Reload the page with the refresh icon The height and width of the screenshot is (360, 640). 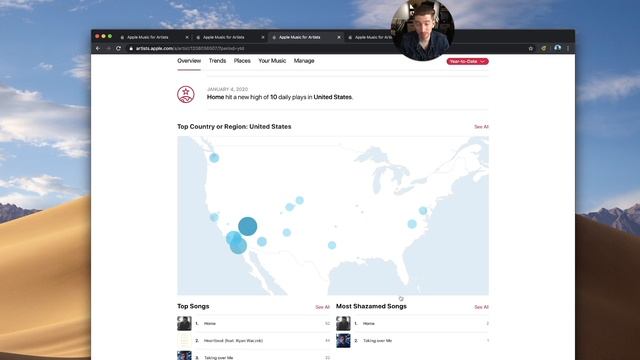[118, 48]
